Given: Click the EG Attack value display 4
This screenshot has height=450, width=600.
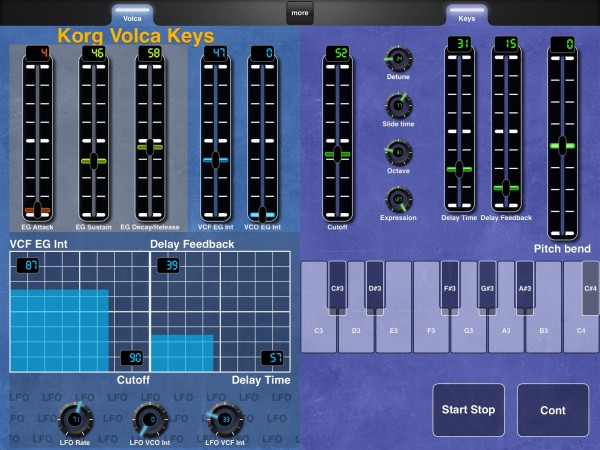Looking at the screenshot, I should pyautogui.click(x=38, y=52).
